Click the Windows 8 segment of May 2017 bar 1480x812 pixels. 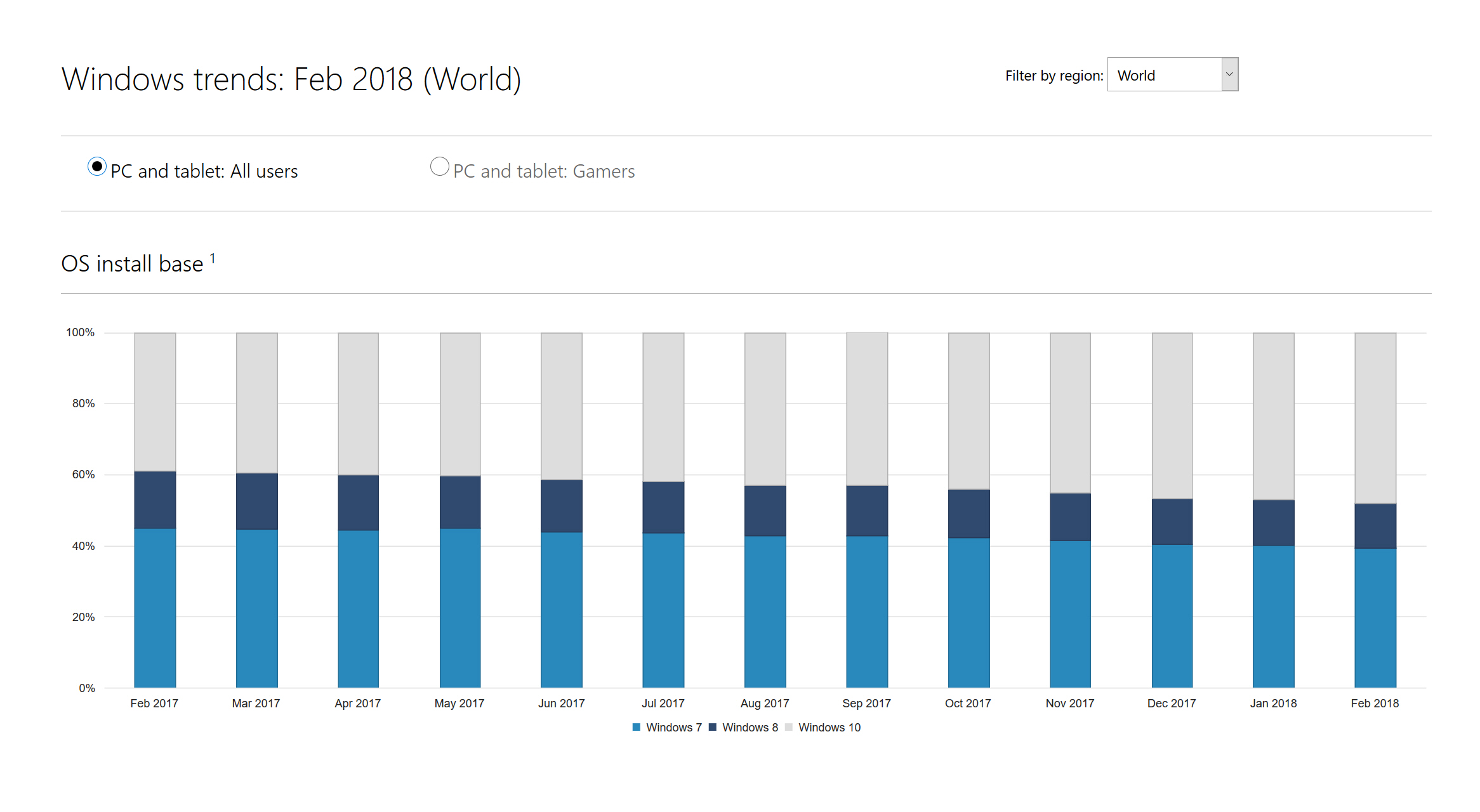click(x=460, y=502)
